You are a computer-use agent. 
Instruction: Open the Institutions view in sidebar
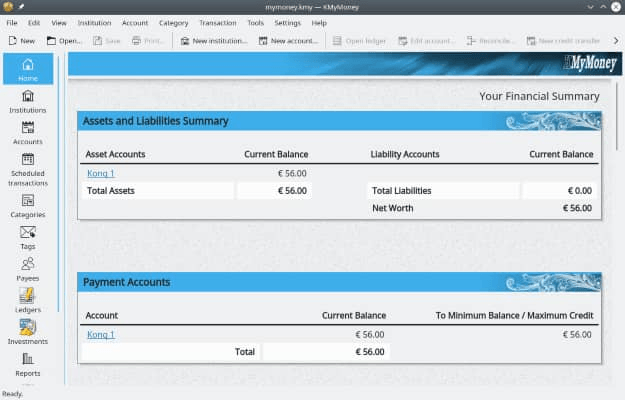(x=28, y=102)
